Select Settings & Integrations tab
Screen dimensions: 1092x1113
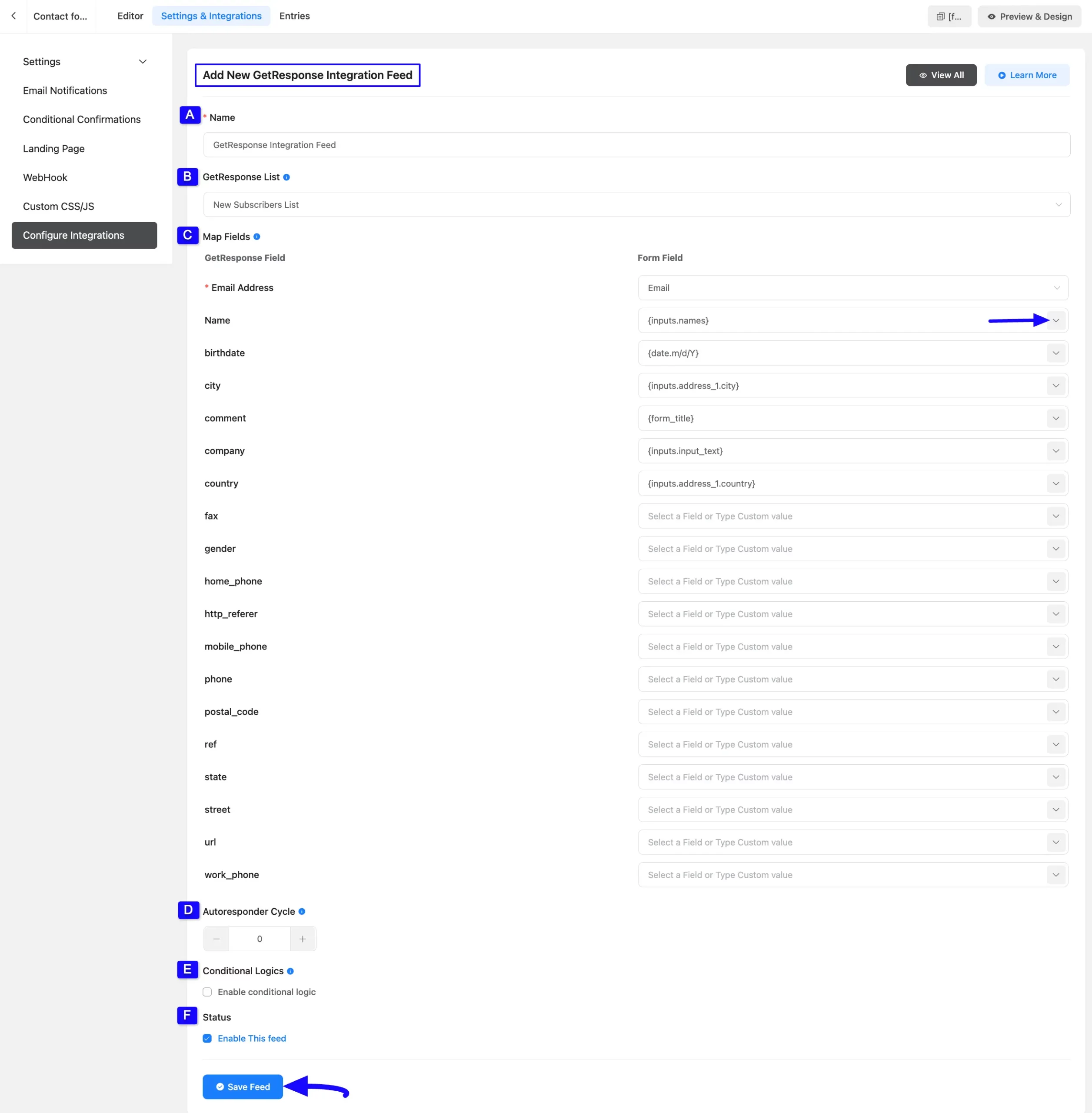tap(211, 16)
